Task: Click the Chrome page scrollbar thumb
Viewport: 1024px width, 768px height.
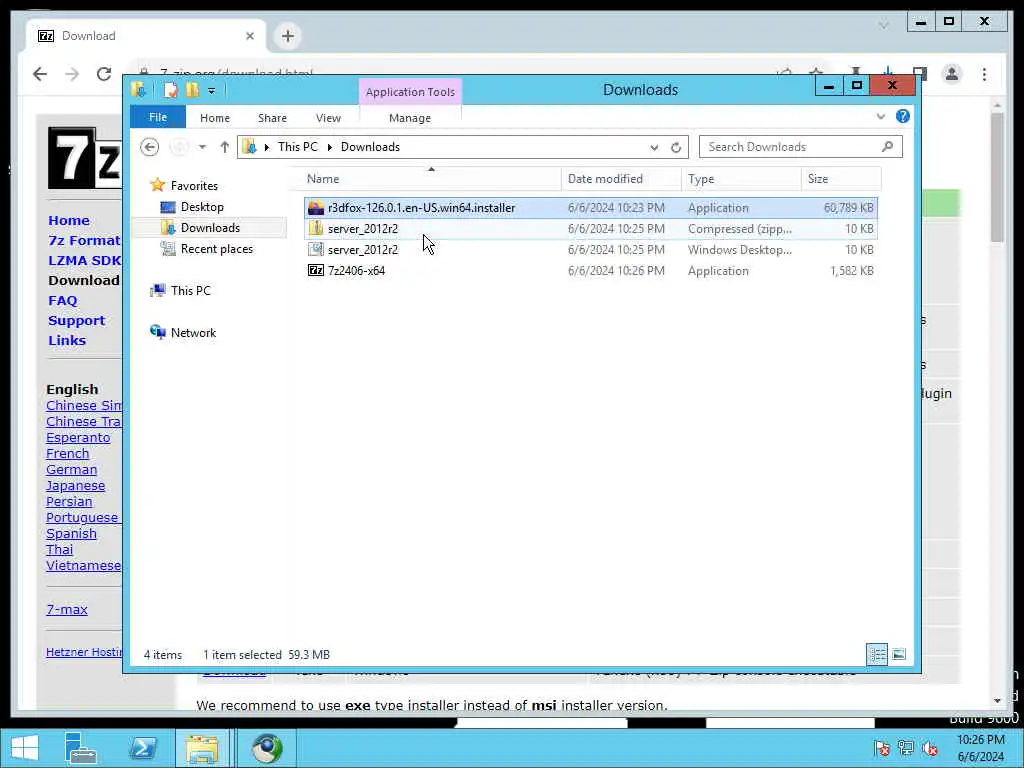Action: pyautogui.click(x=997, y=177)
